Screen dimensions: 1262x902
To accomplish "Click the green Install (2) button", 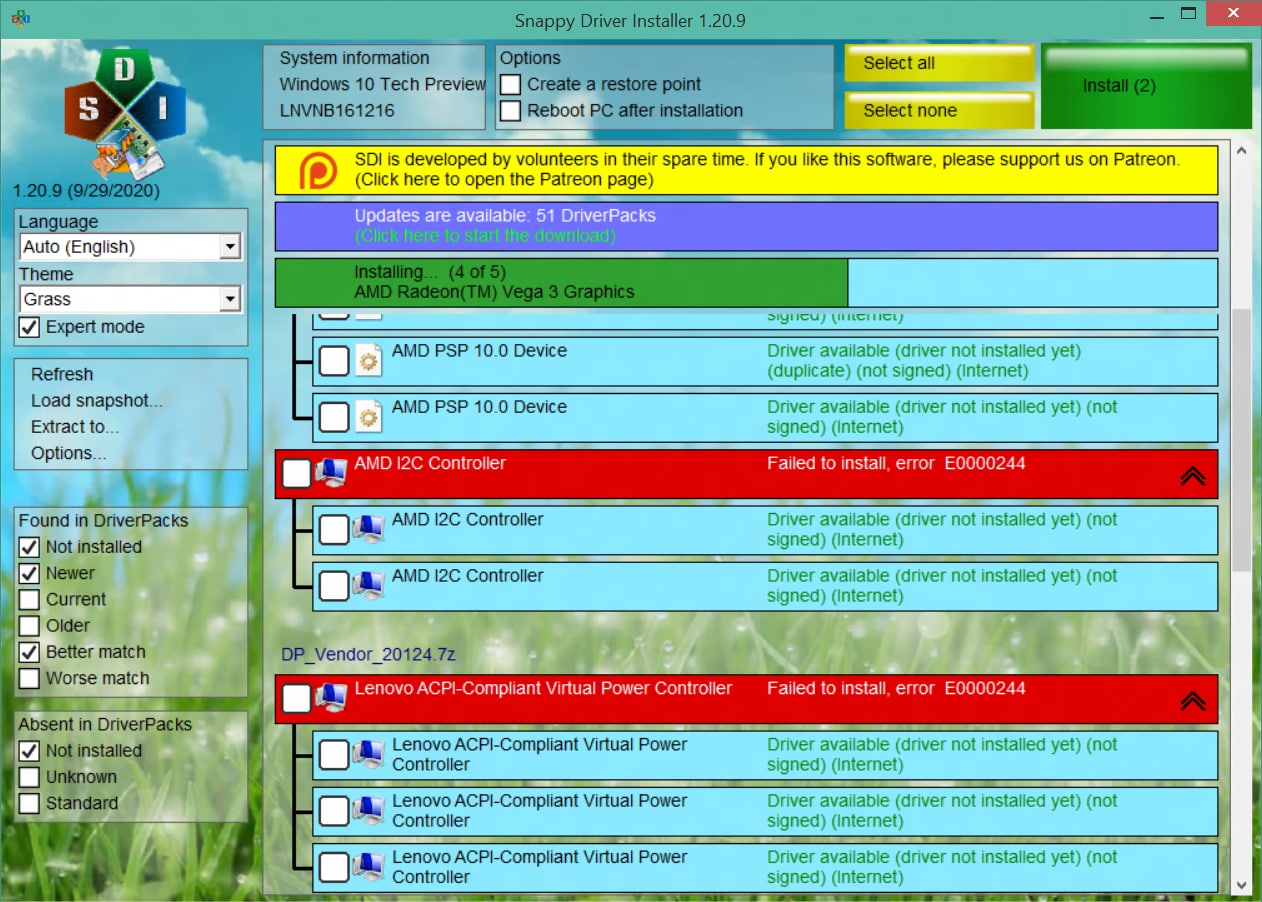I will [1145, 86].
